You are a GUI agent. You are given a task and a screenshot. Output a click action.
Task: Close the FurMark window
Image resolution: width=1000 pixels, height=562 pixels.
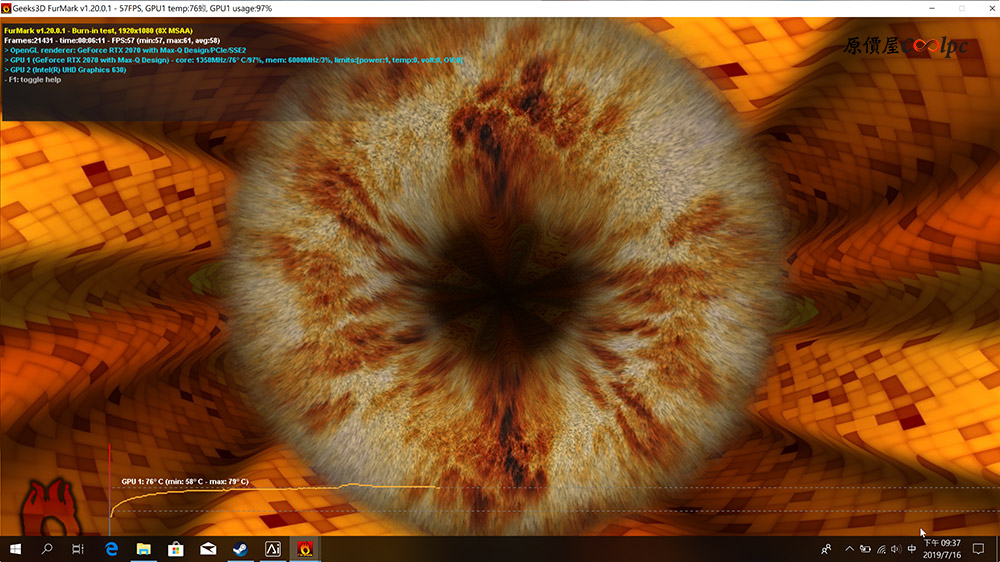coord(992,8)
